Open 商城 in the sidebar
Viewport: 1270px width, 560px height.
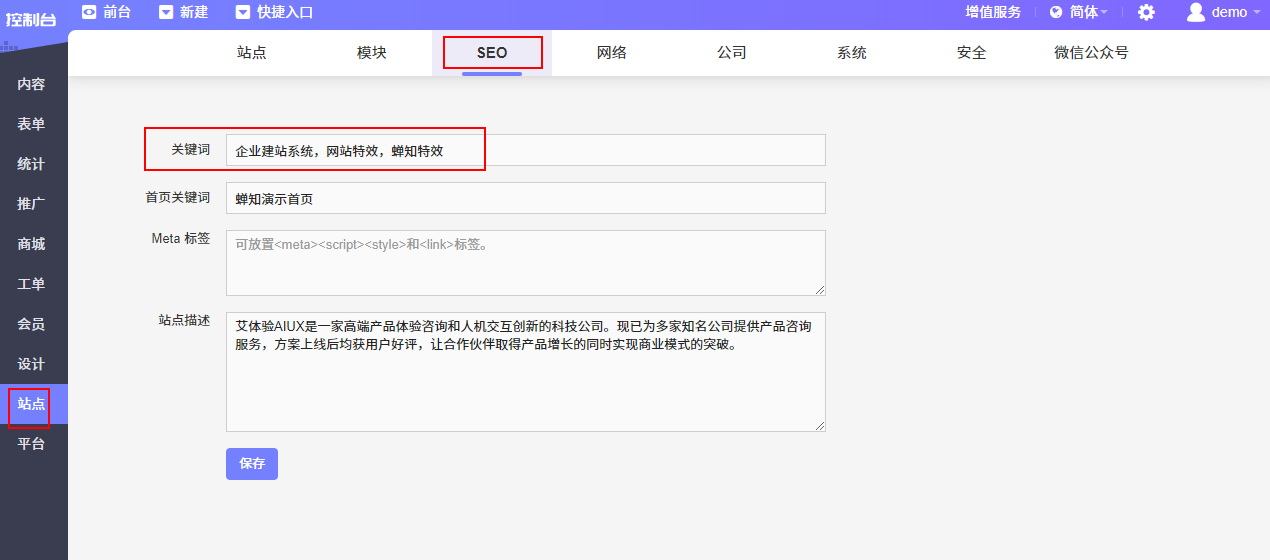32,244
